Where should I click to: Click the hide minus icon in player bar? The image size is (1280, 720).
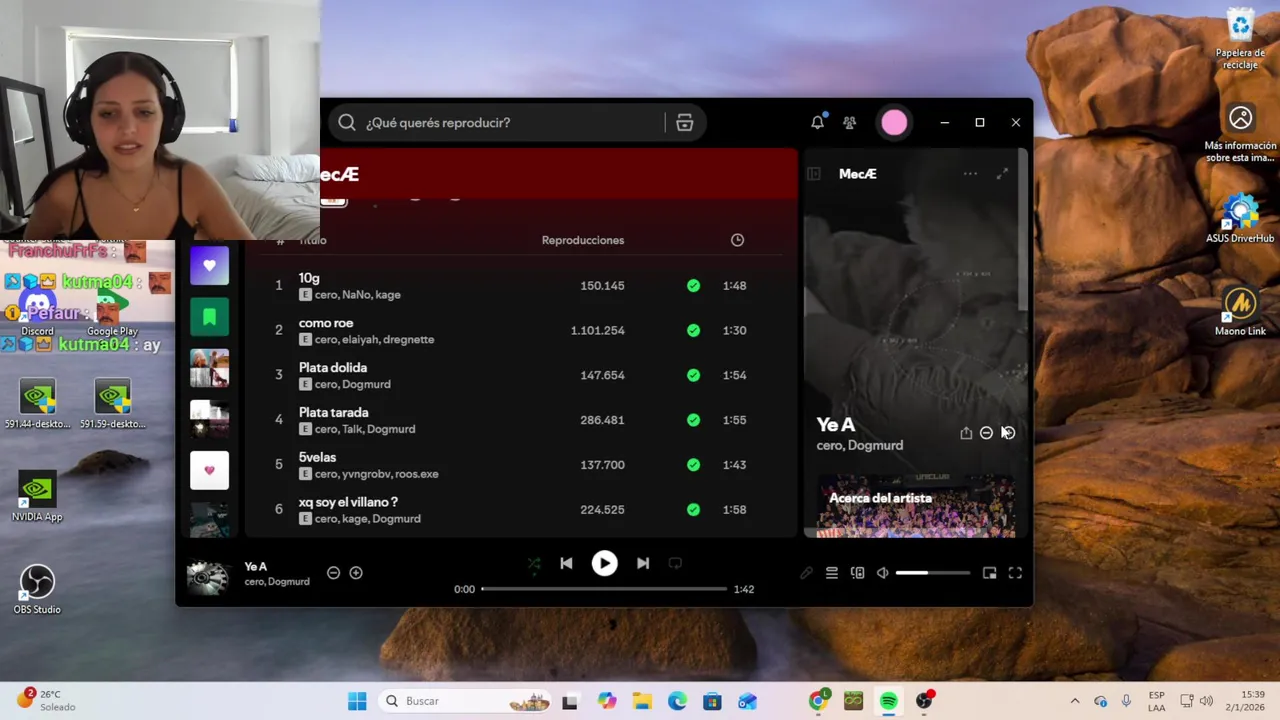click(333, 573)
